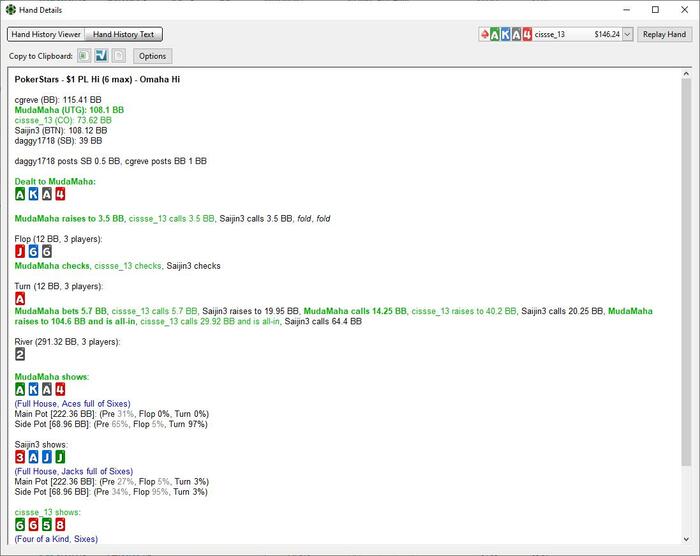Screen dimensions: 700x556
Task: Click '(Full House, Jacks full of Sixes)' text
Action: point(74,472)
